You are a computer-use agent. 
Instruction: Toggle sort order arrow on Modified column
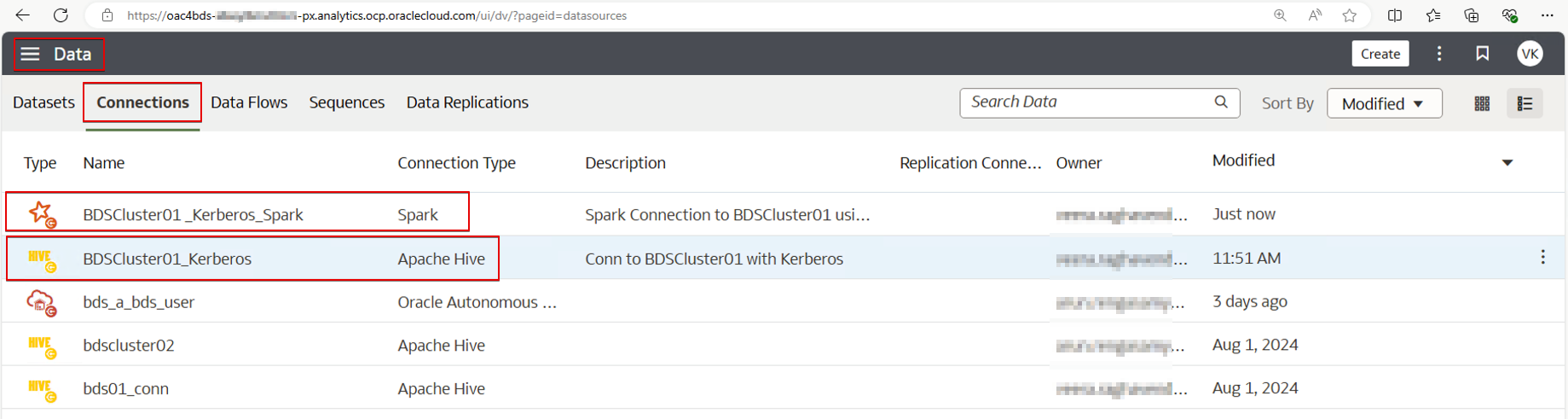(x=1507, y=162)
